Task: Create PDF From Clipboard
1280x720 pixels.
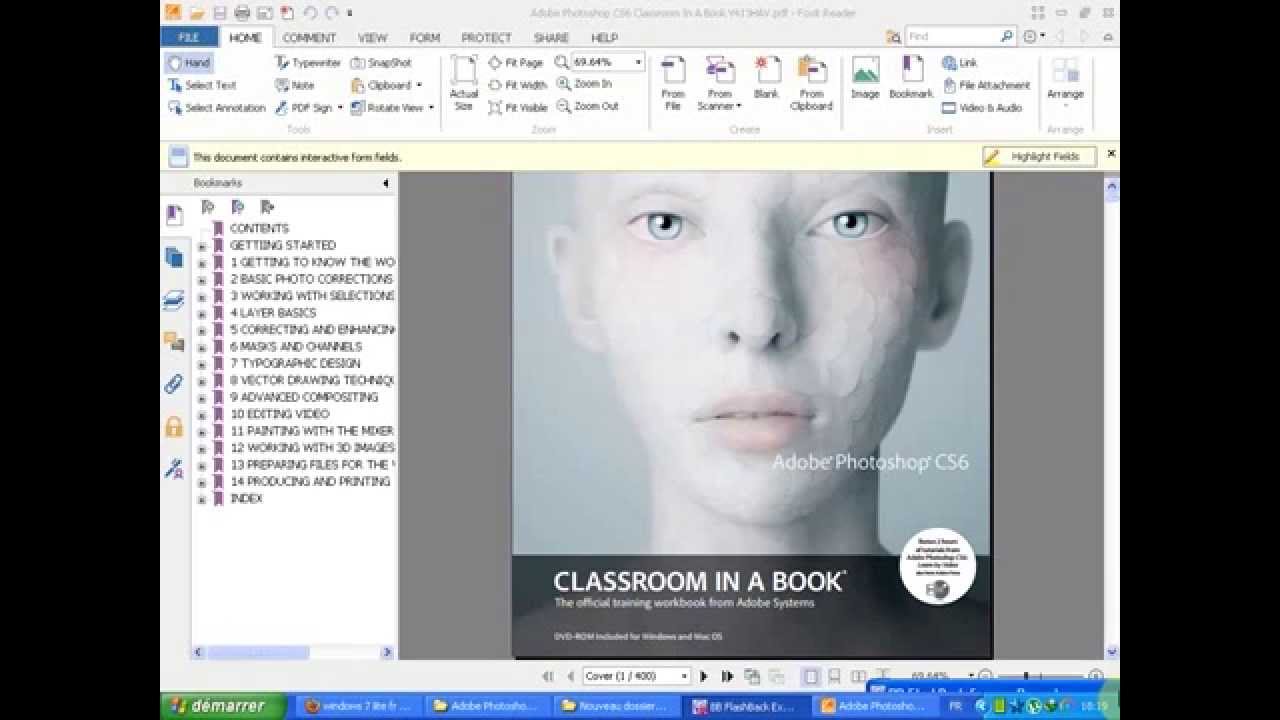Action: tap(812, 83)
